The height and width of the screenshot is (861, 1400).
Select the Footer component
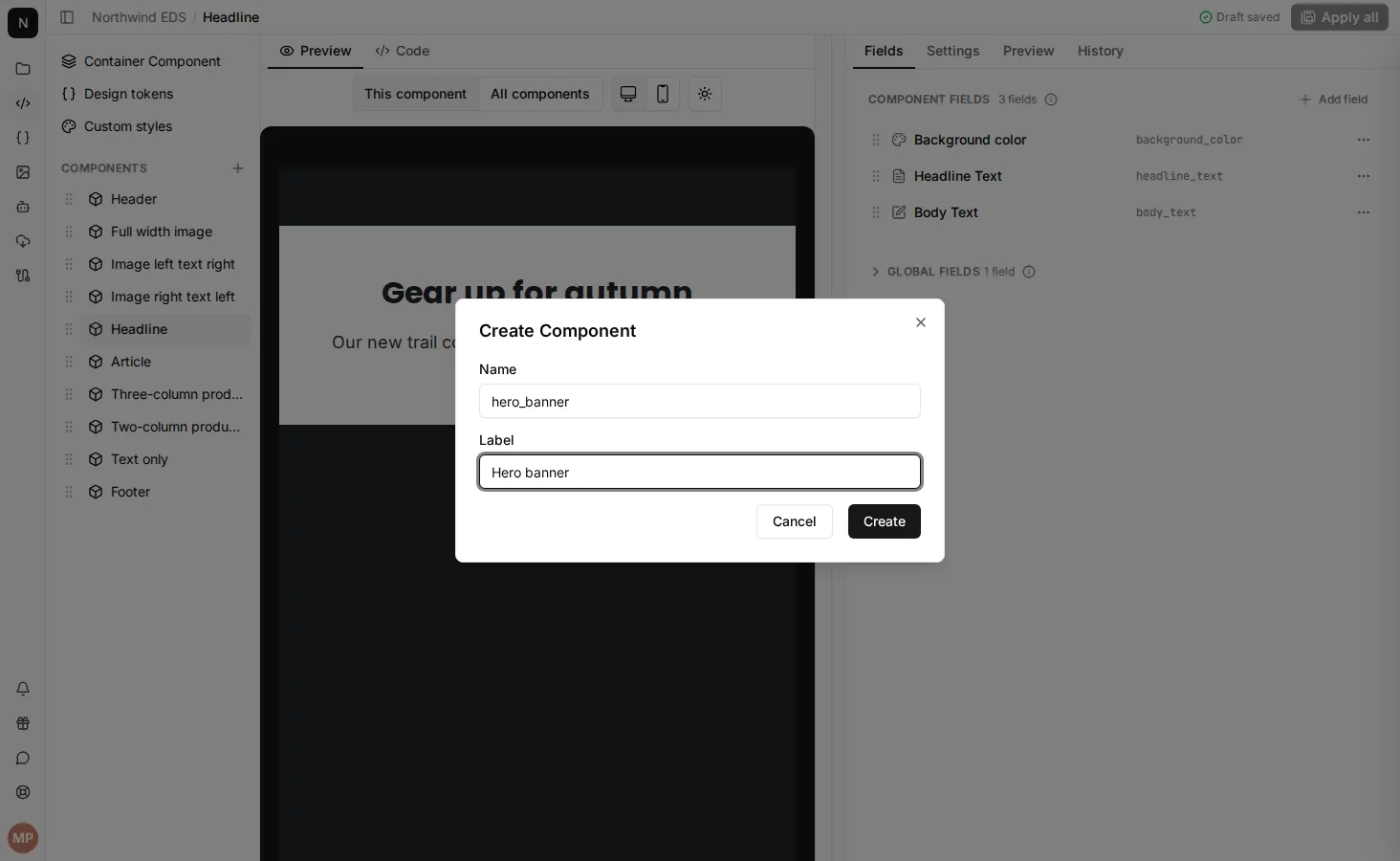[x=165, y=492]
